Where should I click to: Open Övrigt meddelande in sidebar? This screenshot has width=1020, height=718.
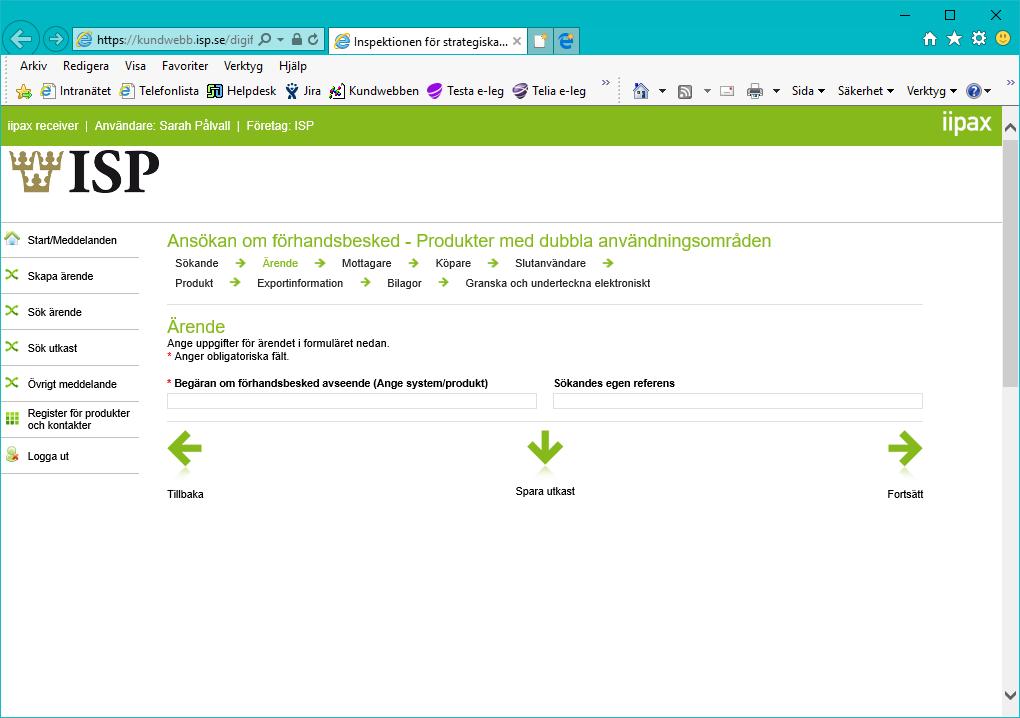tap(70, 384)
